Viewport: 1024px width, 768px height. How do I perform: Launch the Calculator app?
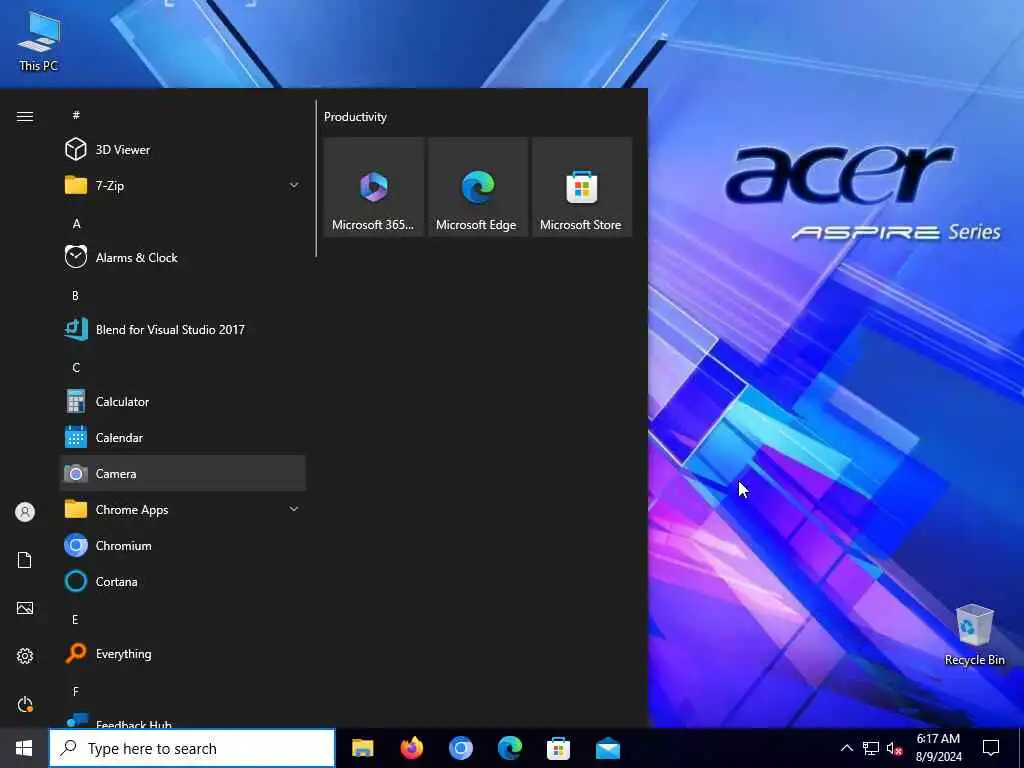[182, 402]
